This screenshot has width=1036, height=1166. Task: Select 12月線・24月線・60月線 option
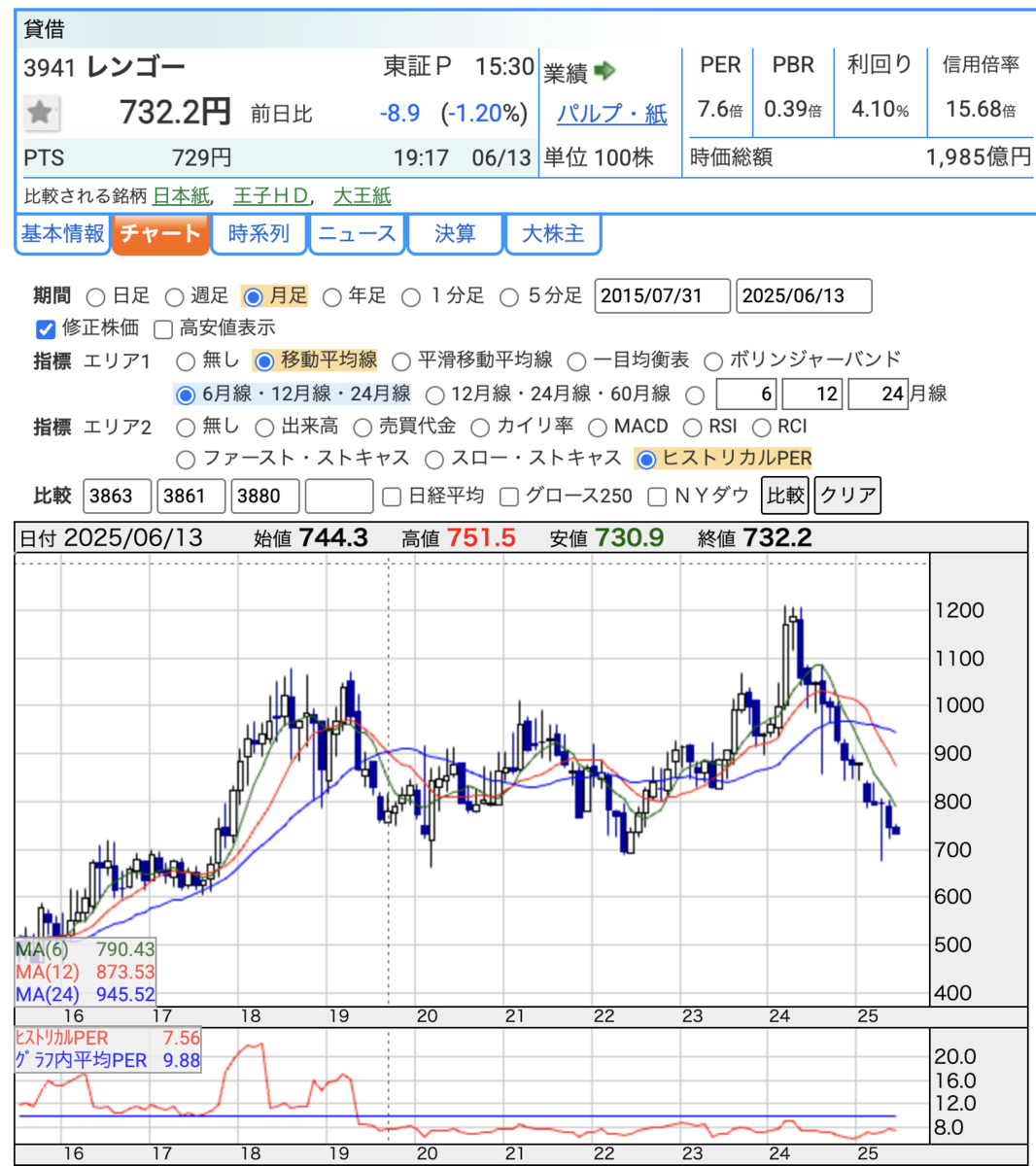(435, 394)
